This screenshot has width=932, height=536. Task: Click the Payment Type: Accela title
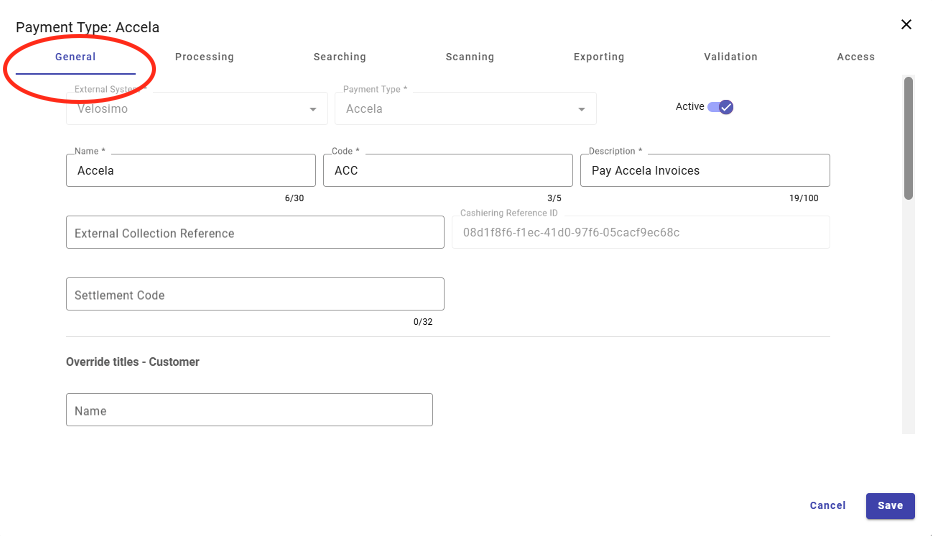click(x=87, y=27)
